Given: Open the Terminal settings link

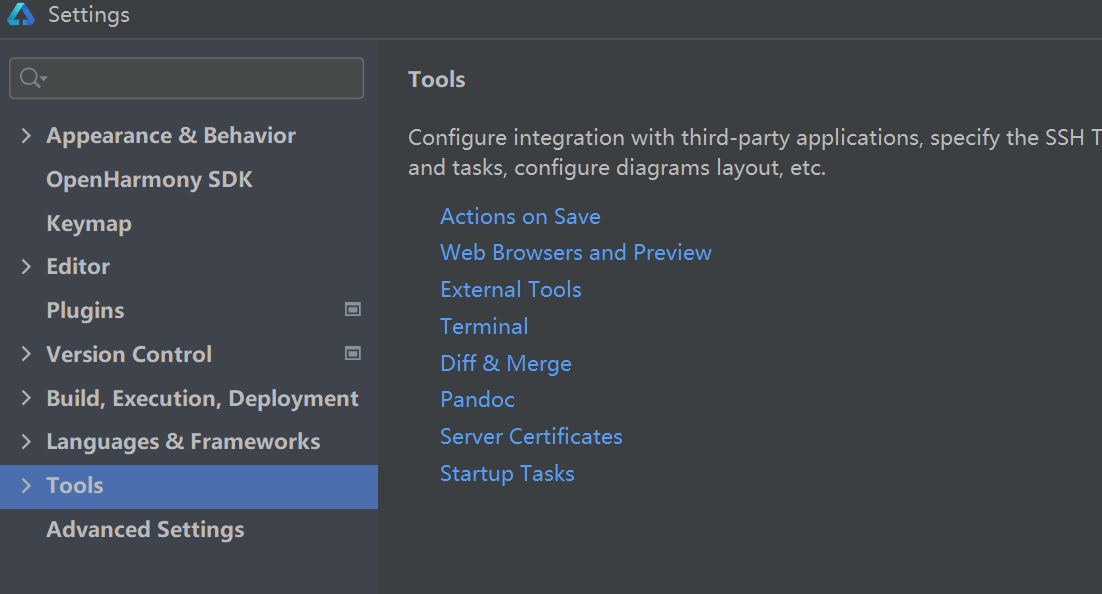Looking at the screenshot, I should pyautogui.click(x=484, y=326).
